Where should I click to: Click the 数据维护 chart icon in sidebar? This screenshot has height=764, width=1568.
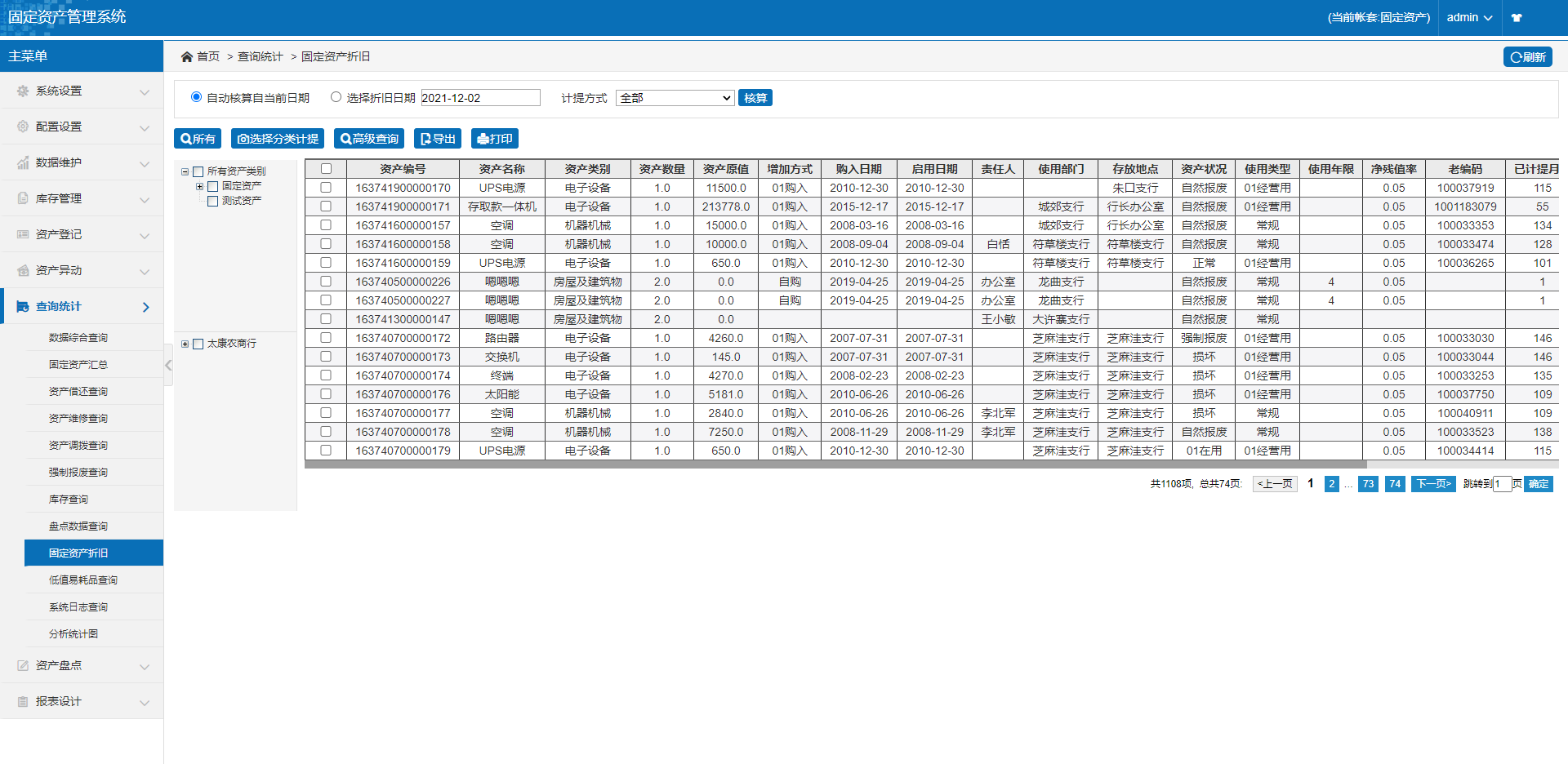pos(23,163)
